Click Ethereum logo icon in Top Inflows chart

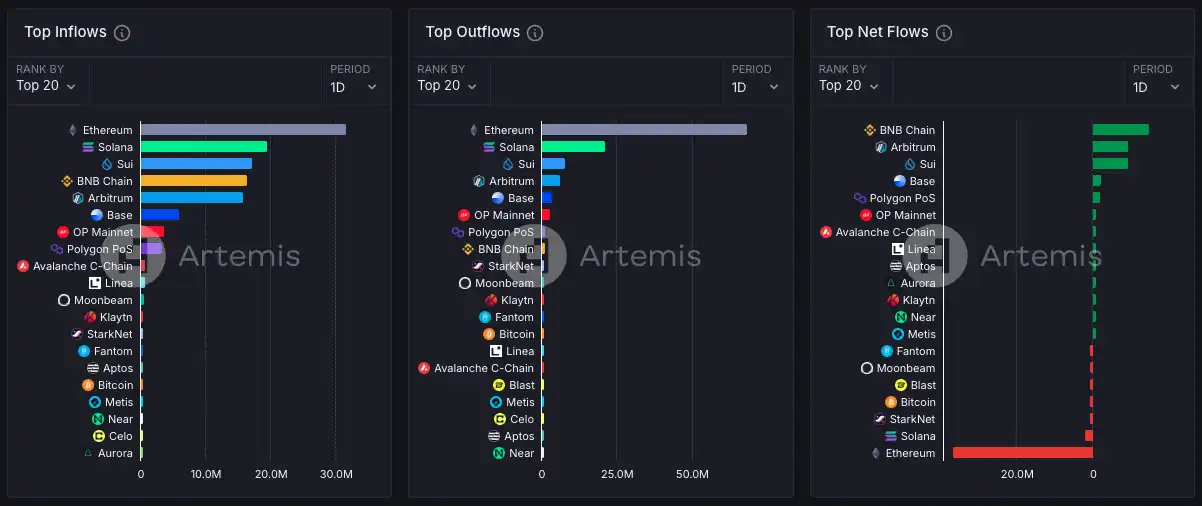(x=72, y=130)
